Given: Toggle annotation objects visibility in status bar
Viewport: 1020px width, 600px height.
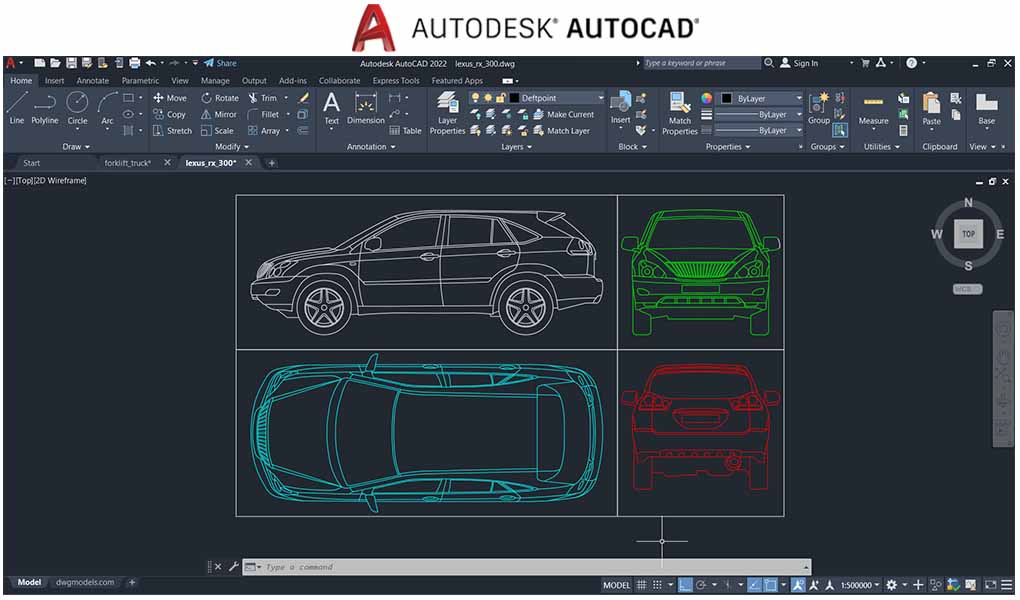Looking at the screenshot, I should 798,585.
